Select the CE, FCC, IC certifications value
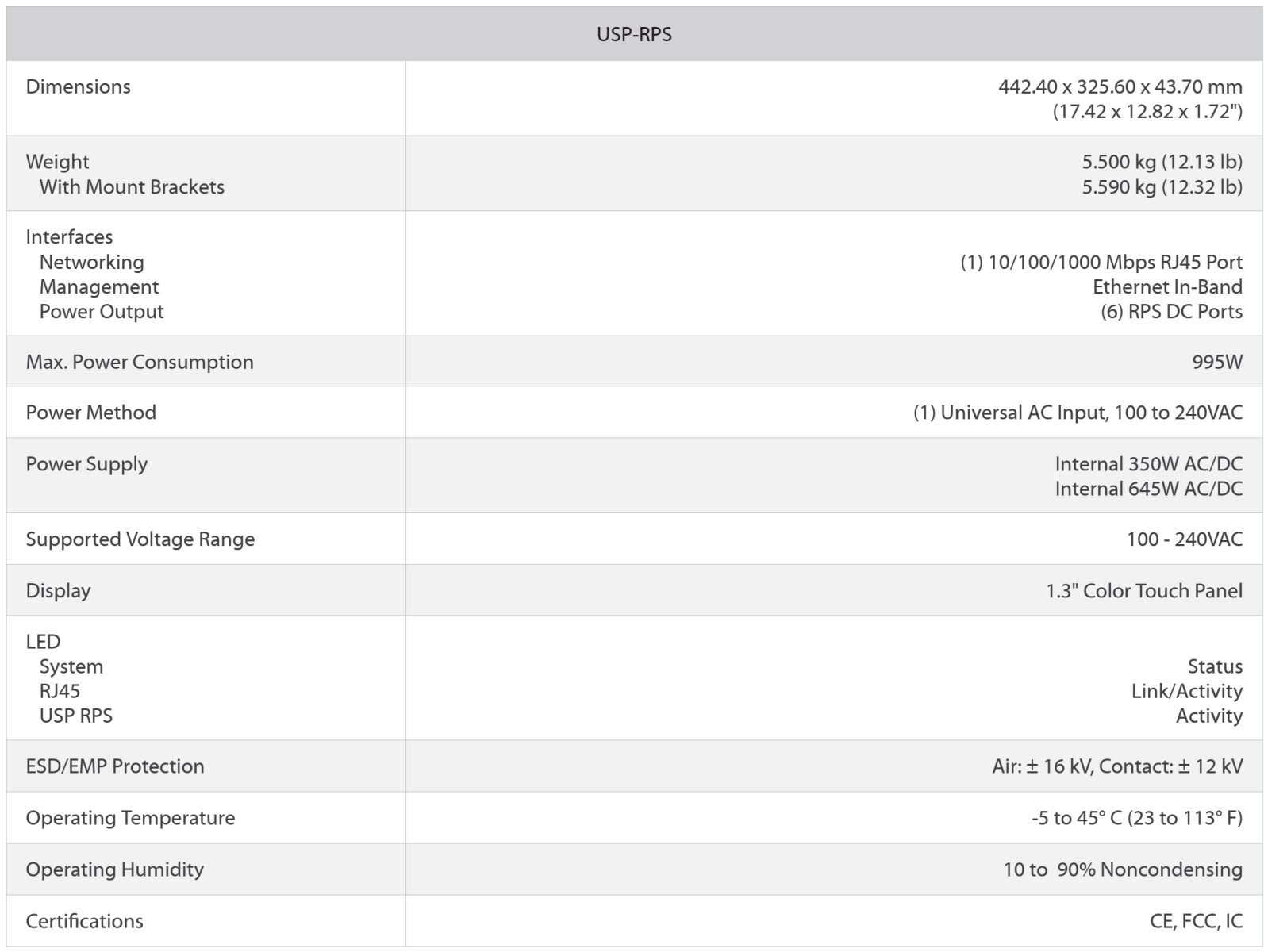1264x952 pixels. (x=1196, y=921)
